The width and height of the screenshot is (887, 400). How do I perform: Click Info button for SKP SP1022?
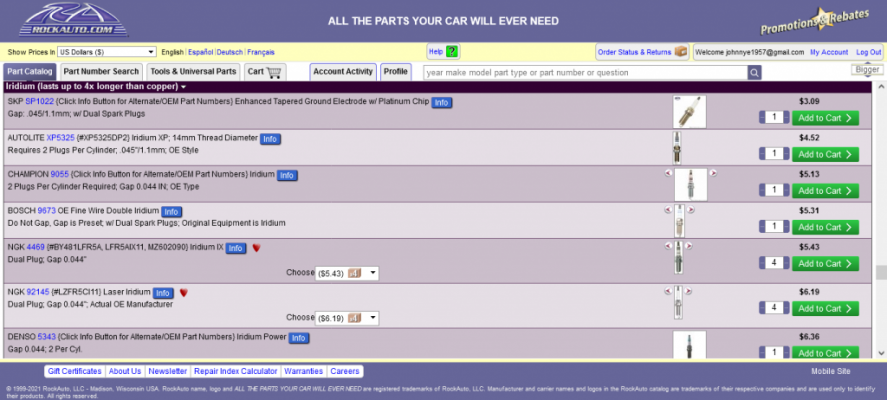click(442, 102)
